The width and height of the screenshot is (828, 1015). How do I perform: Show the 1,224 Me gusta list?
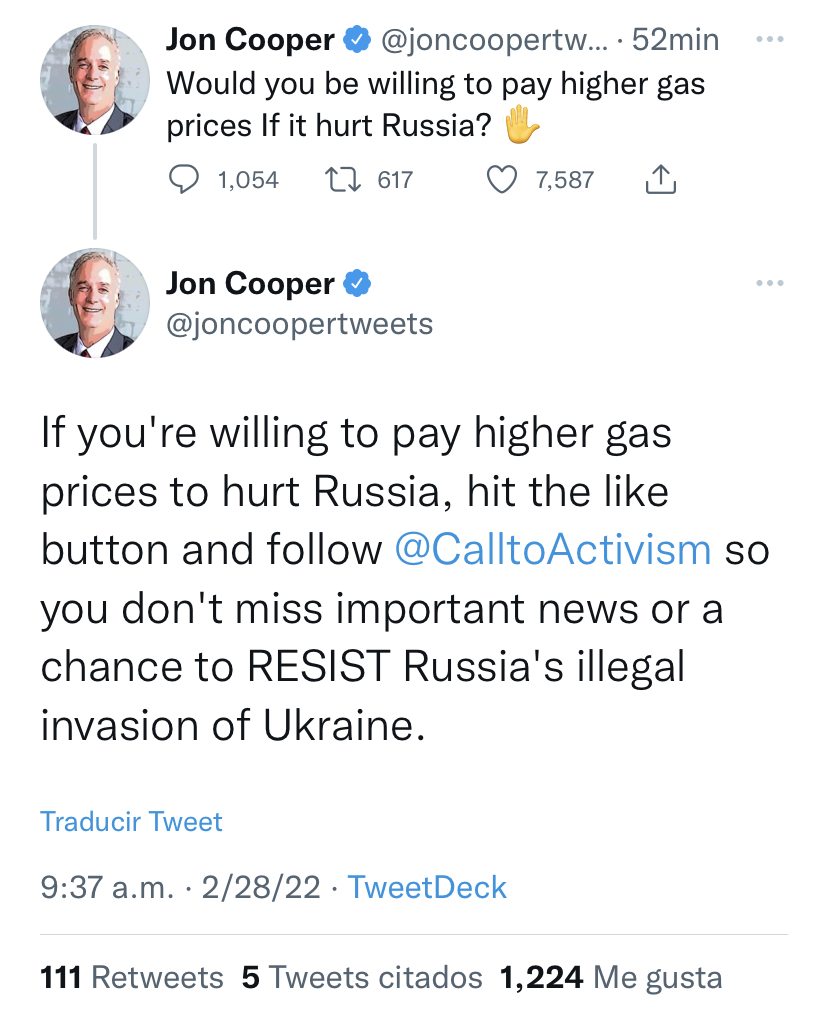610,977
